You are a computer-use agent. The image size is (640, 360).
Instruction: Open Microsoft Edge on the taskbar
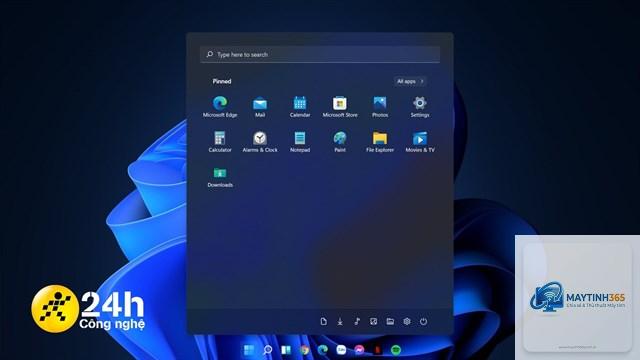coord(322,350)
